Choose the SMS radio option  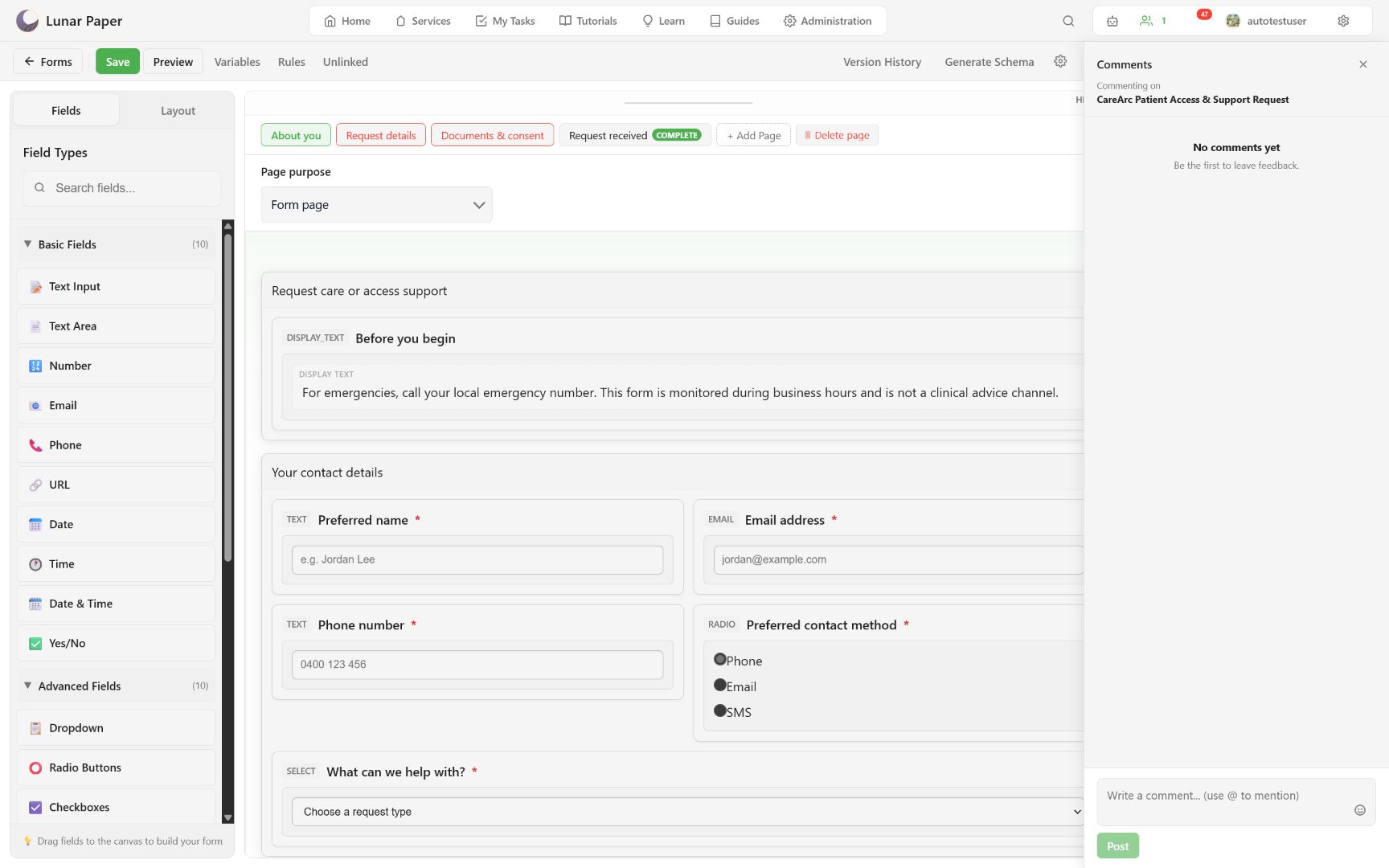coord(720,710)
